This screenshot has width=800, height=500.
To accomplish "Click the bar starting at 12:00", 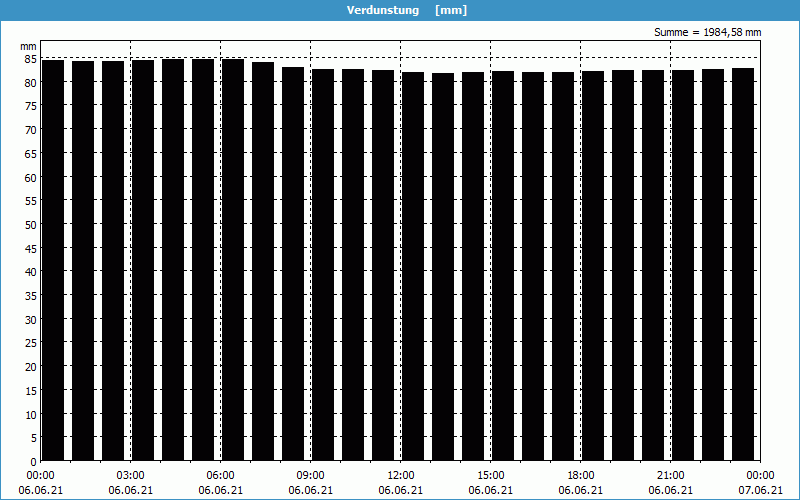I will (413, 267).
